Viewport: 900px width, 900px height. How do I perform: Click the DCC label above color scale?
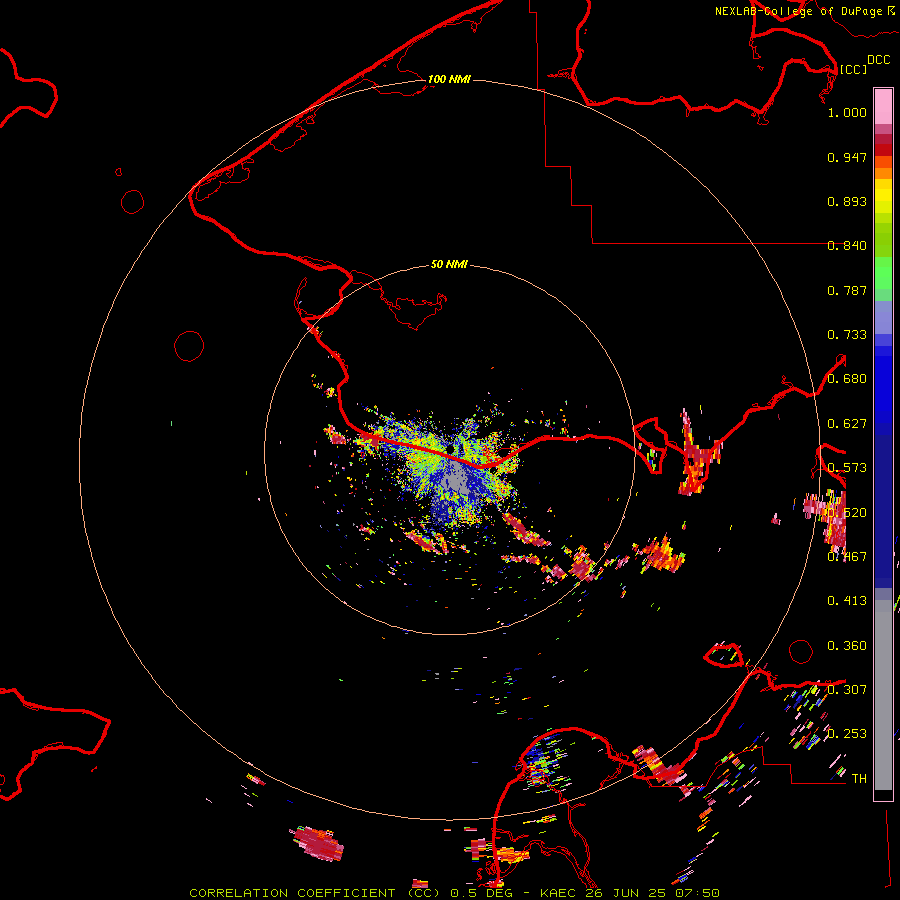878,60
